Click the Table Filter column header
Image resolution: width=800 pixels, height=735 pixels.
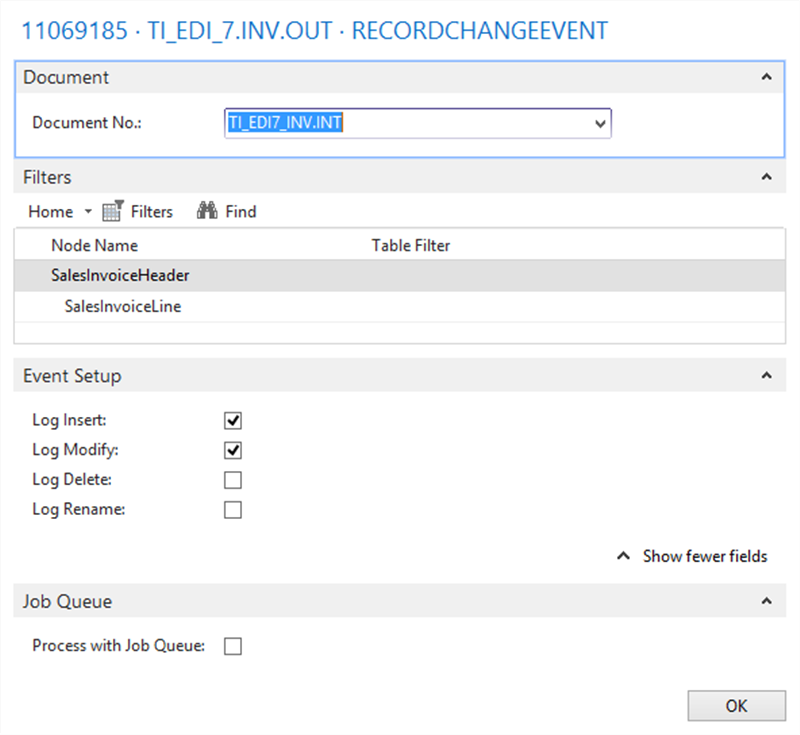(x=411, y=245)
